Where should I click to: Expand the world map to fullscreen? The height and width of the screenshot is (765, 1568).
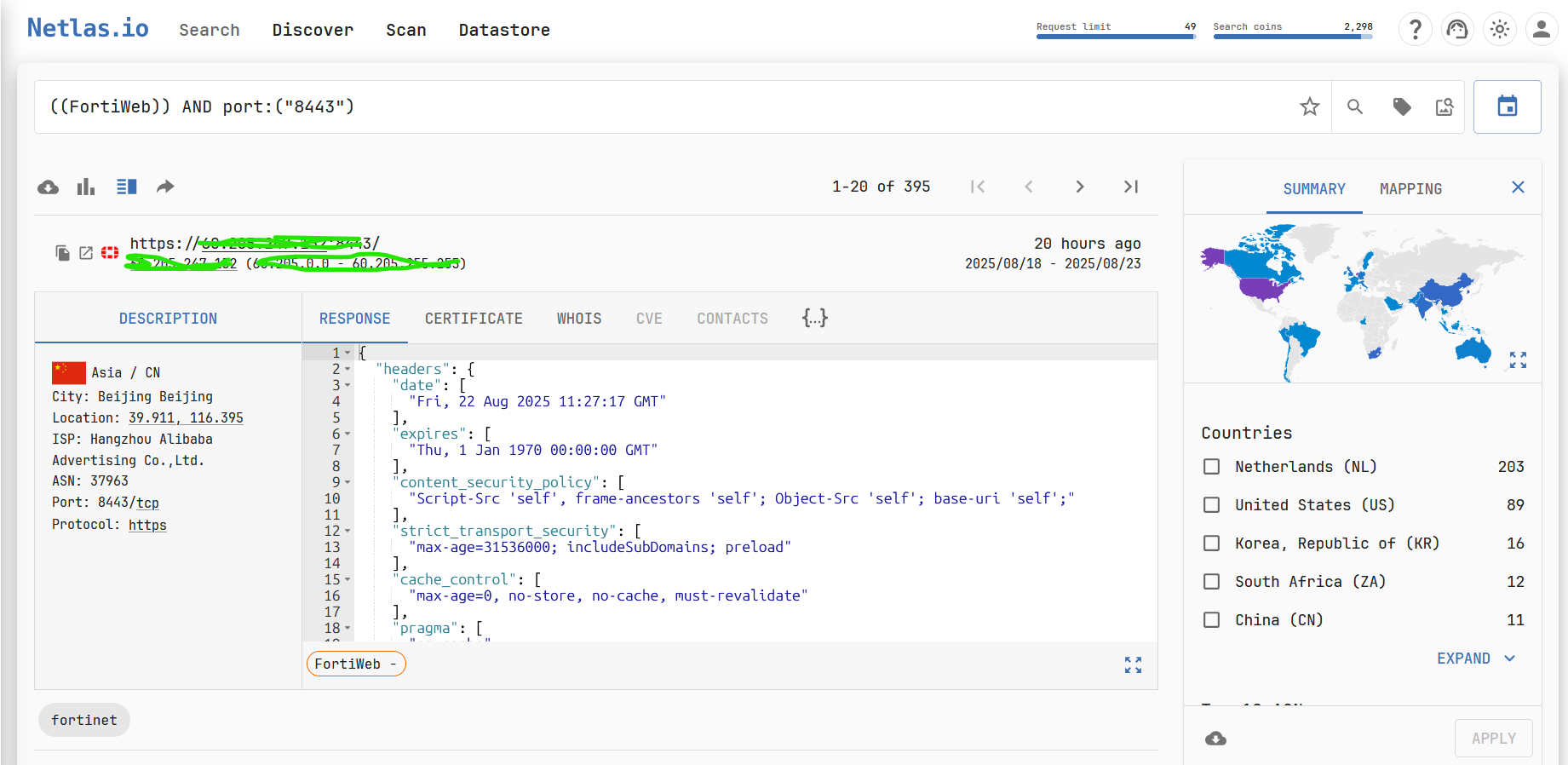(x=1518, y=360)
